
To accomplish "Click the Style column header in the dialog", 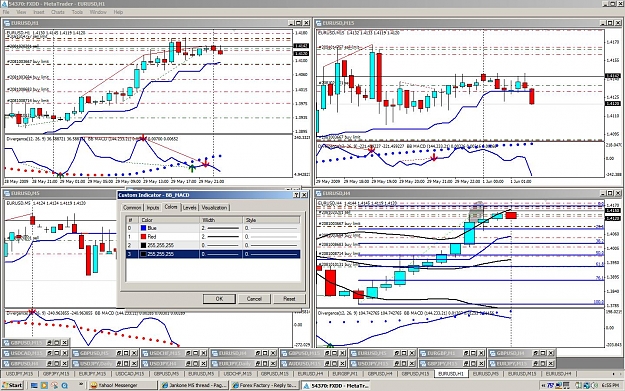I will click(x=271, y=220).
